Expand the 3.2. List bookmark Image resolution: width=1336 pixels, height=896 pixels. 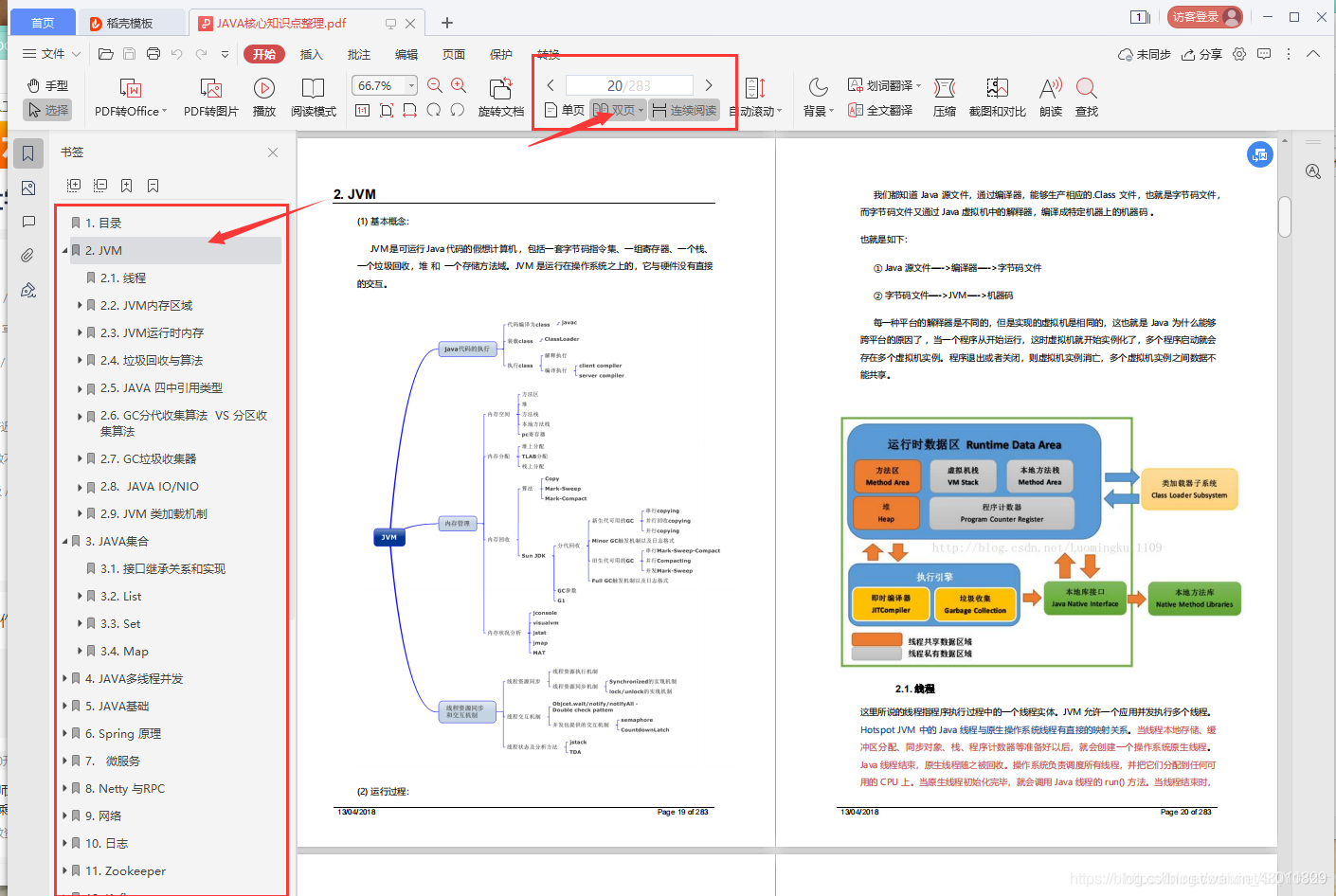click(x=80, y=597)
